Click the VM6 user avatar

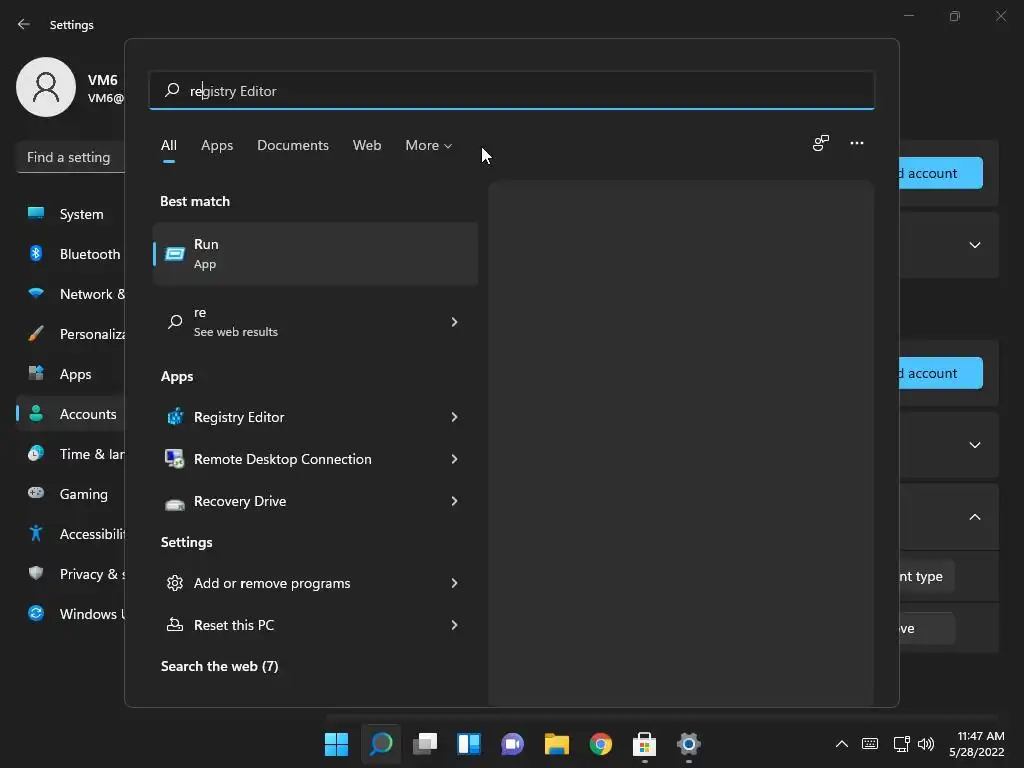tap(46, 87)
